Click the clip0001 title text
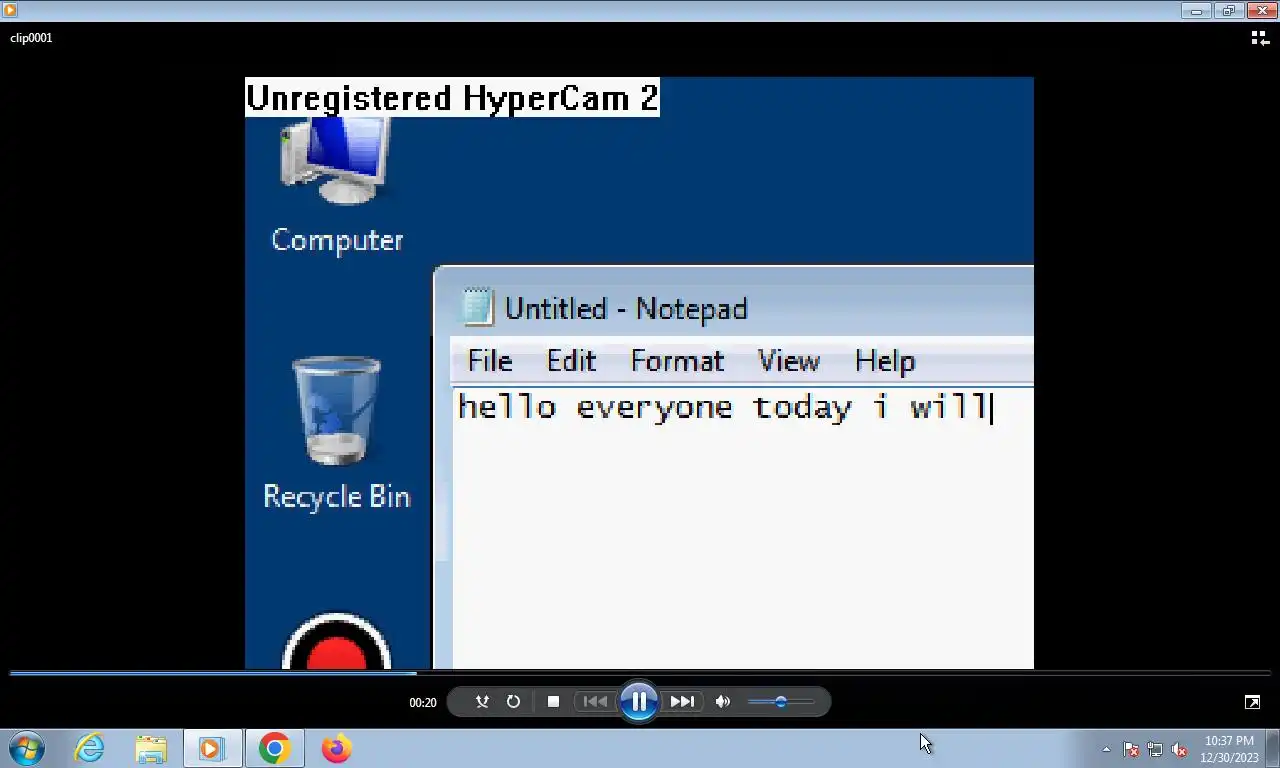The image size is (1280, 768). (31, 38)
